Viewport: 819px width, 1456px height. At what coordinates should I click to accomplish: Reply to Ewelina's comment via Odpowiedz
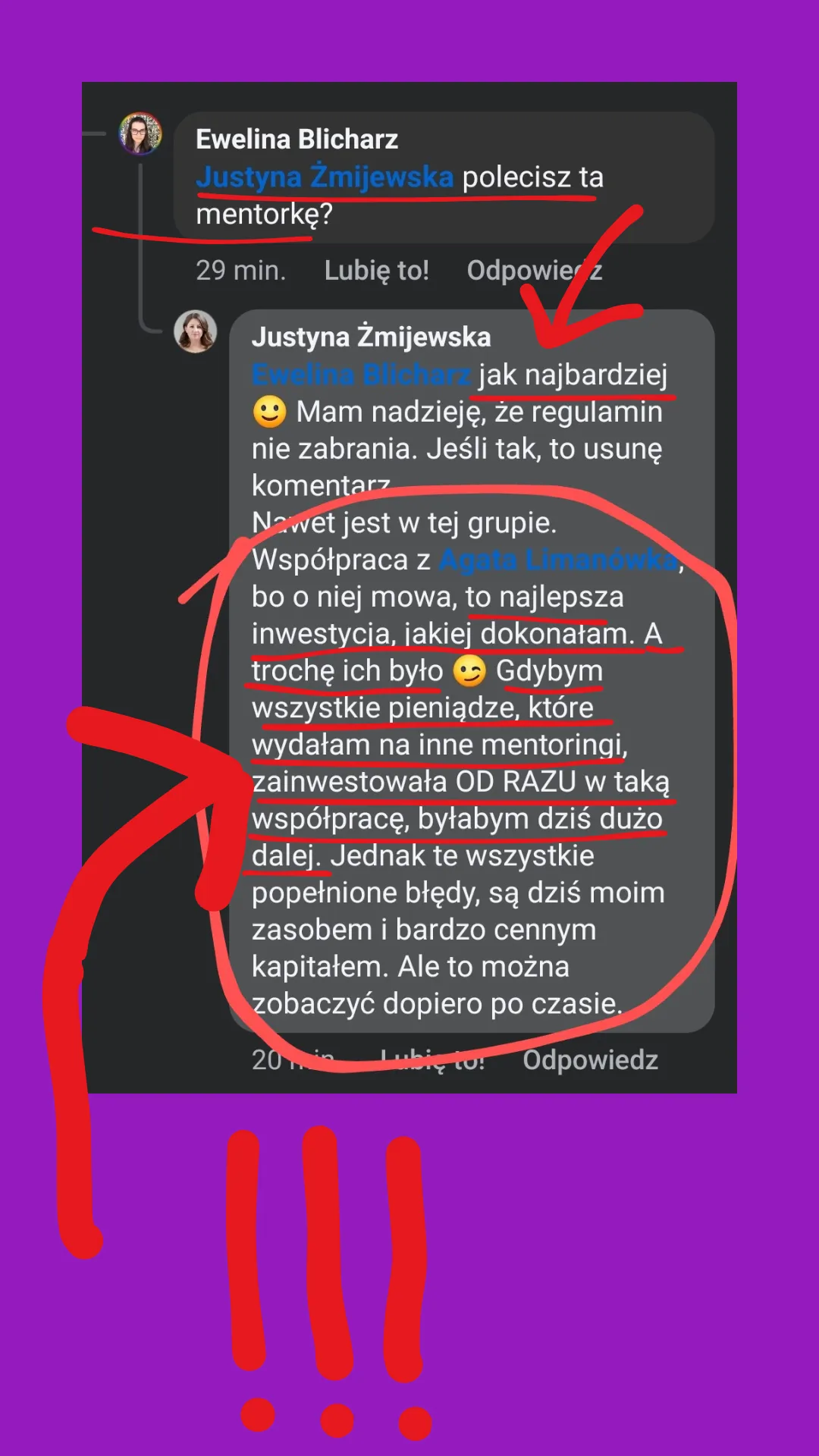tap(535, 270)
